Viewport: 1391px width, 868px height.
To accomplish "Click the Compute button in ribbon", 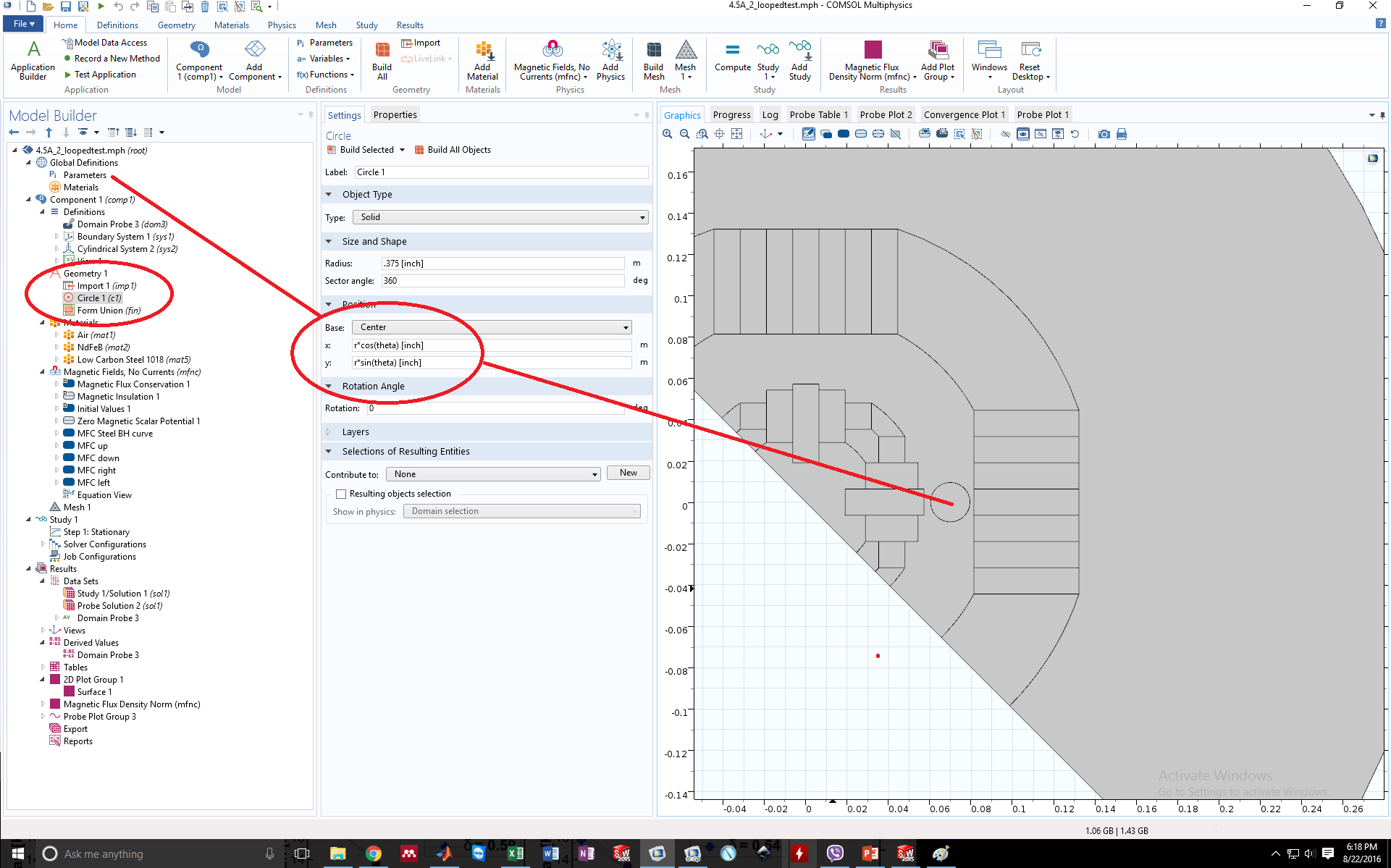I will tap(732, 58).
